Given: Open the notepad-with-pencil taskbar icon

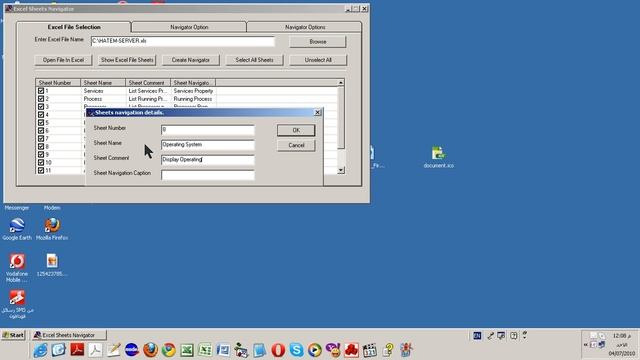Looking at the screenshot, I should click(113, 350).
